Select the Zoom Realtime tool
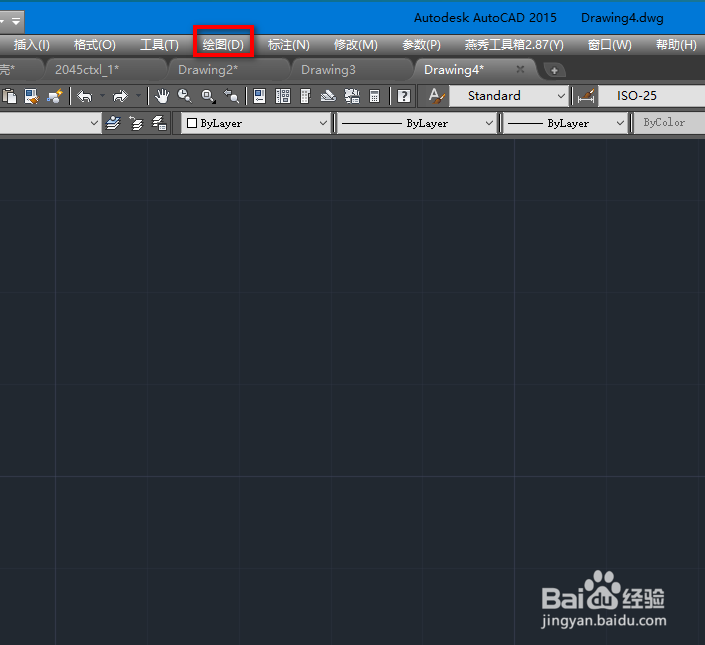The width and height of the screenshot is (705, 645). 184,96
